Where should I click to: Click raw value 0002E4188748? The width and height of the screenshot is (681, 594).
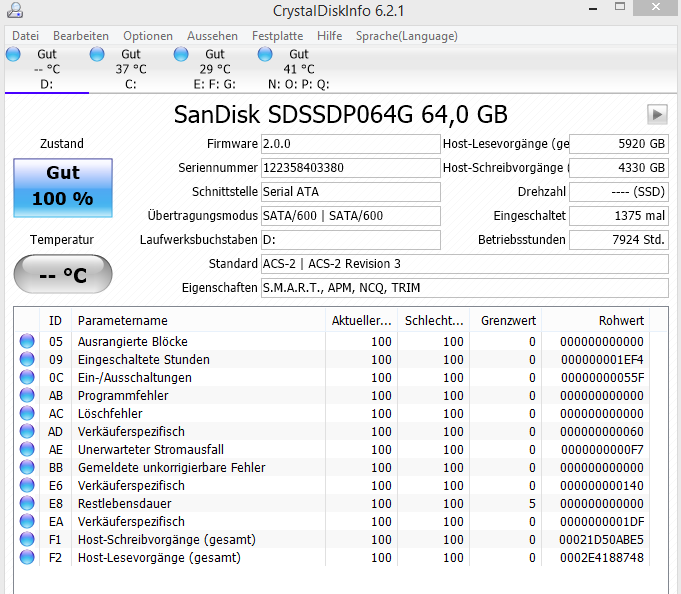point(602,558)
